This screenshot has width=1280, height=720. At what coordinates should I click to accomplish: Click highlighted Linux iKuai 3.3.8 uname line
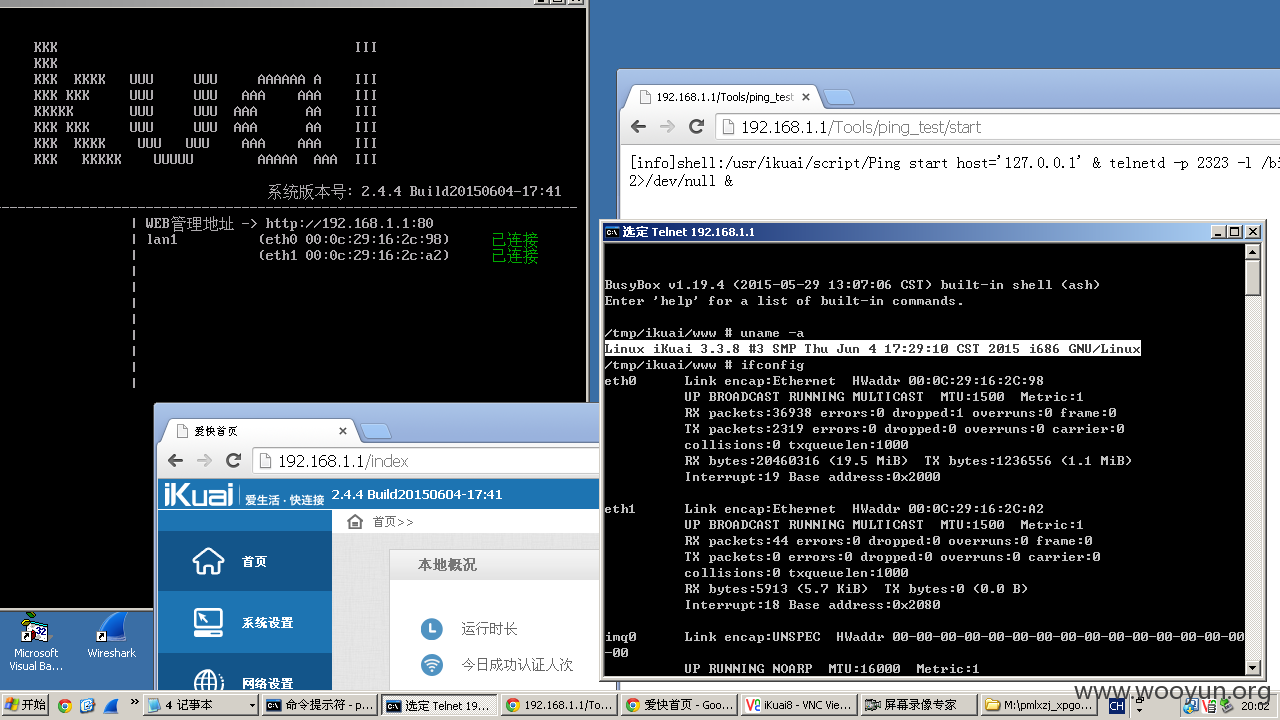(x=872, y=348)
